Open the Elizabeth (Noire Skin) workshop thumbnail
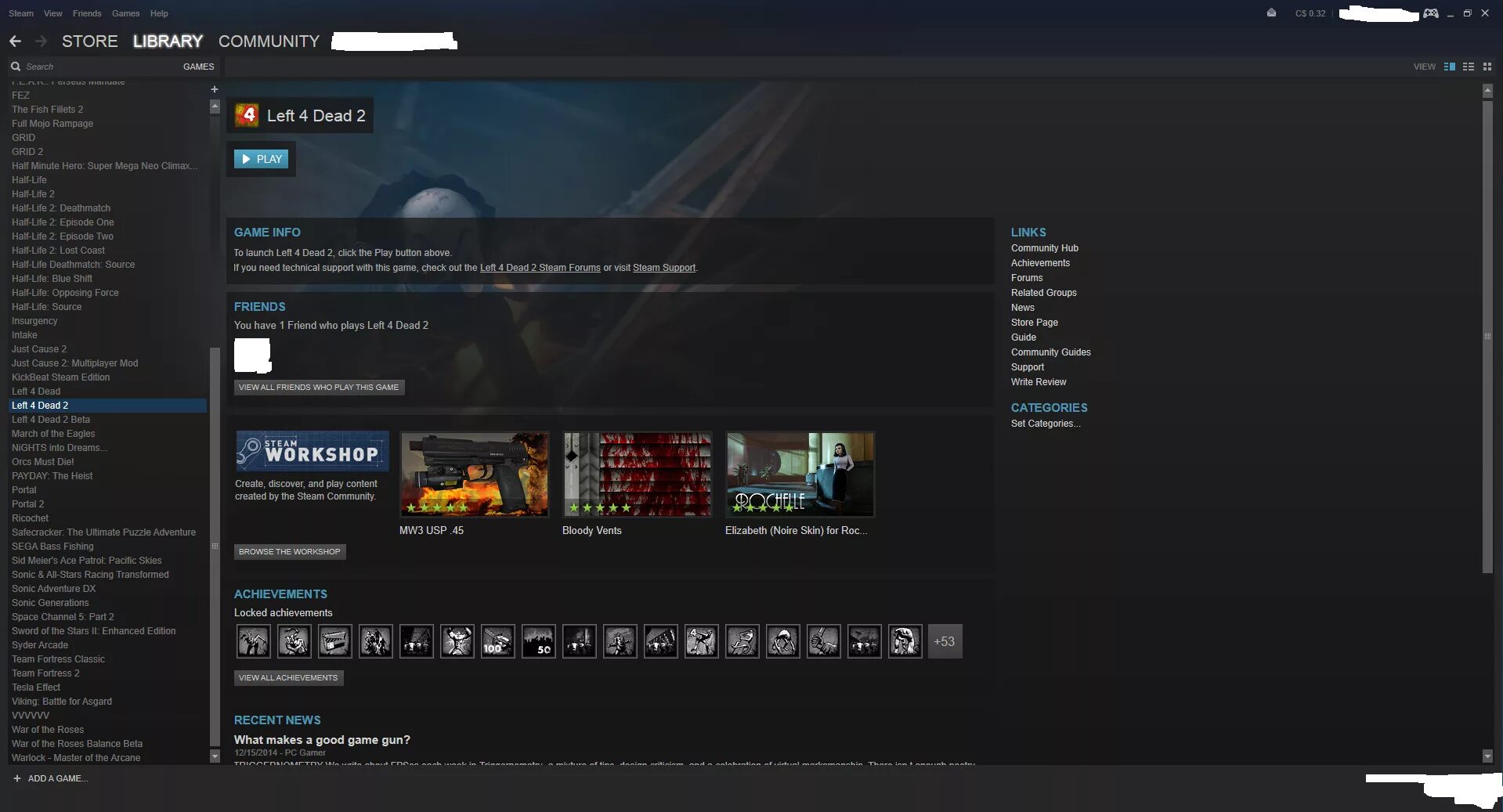This screenshot has height=812, width=1503. coord(800,475)
